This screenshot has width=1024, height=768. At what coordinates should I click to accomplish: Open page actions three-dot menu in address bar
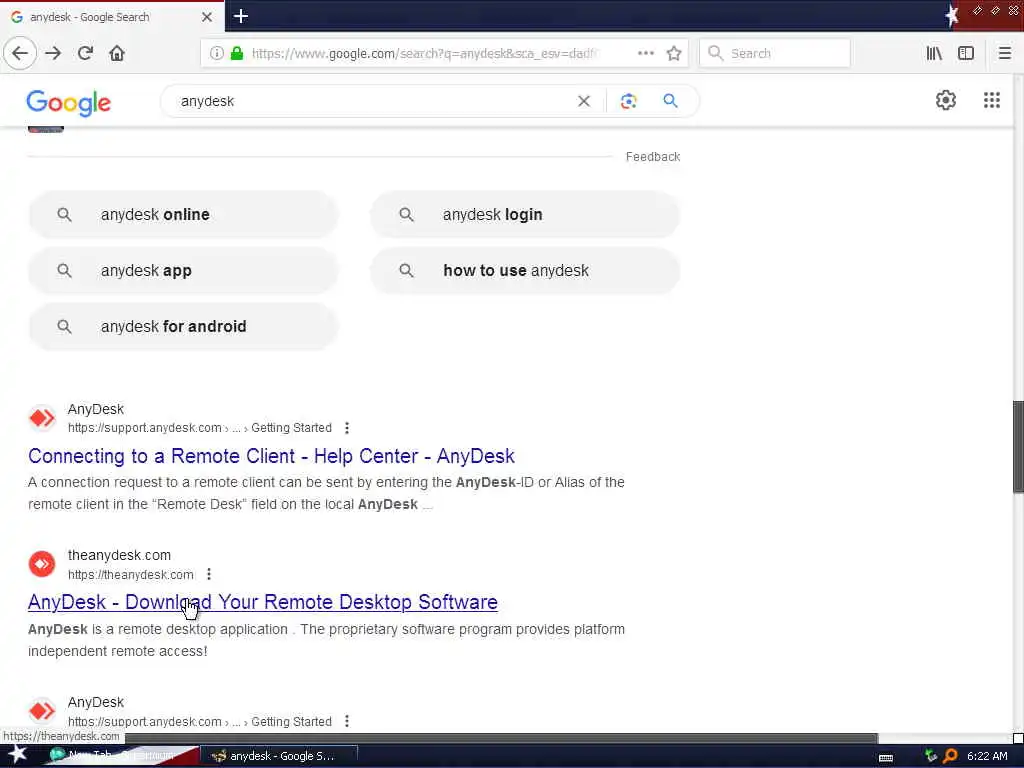(646, 53)
